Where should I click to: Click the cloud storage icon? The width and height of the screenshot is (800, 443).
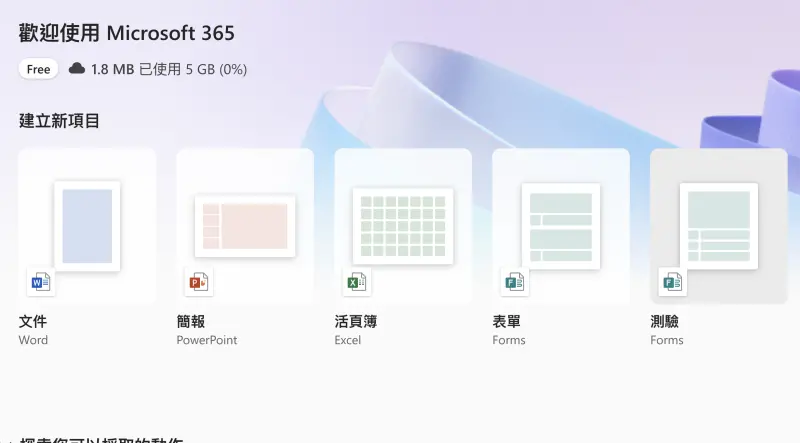click(x=77, y=68)
